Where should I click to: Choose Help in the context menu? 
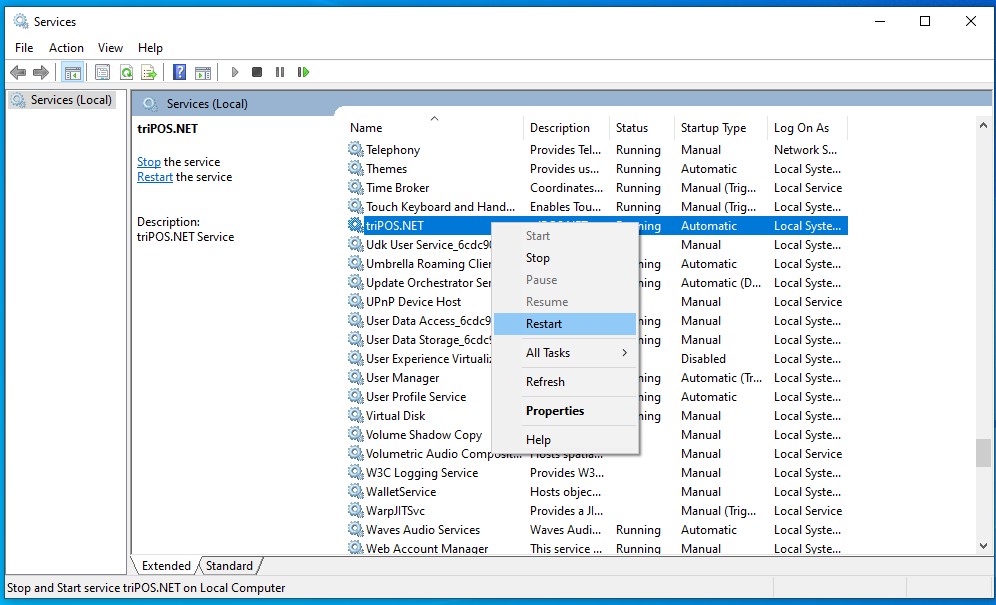coord(565,440)
